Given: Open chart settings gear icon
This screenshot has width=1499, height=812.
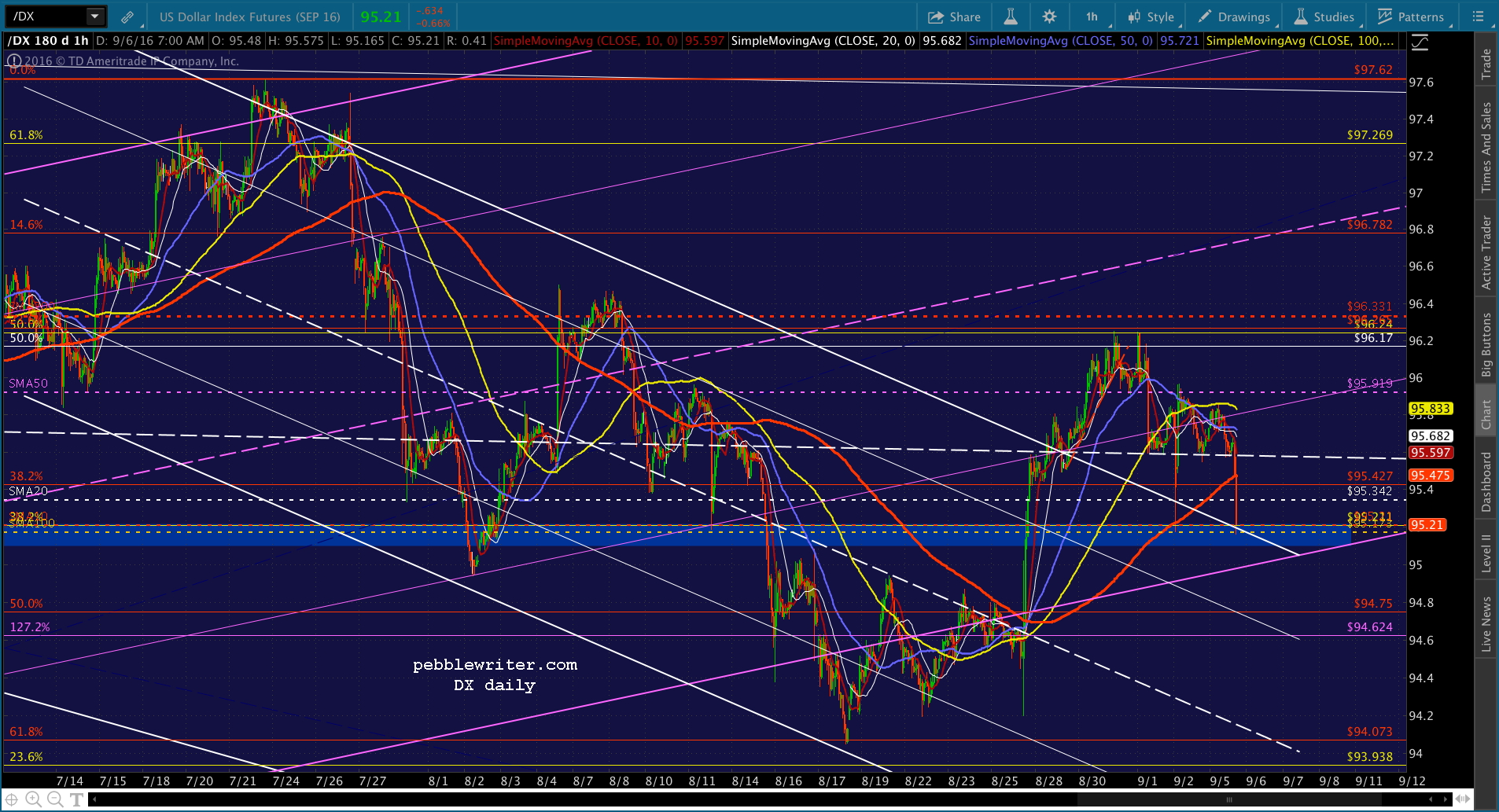Looking at the screenshot, I should pos(1049,17).
